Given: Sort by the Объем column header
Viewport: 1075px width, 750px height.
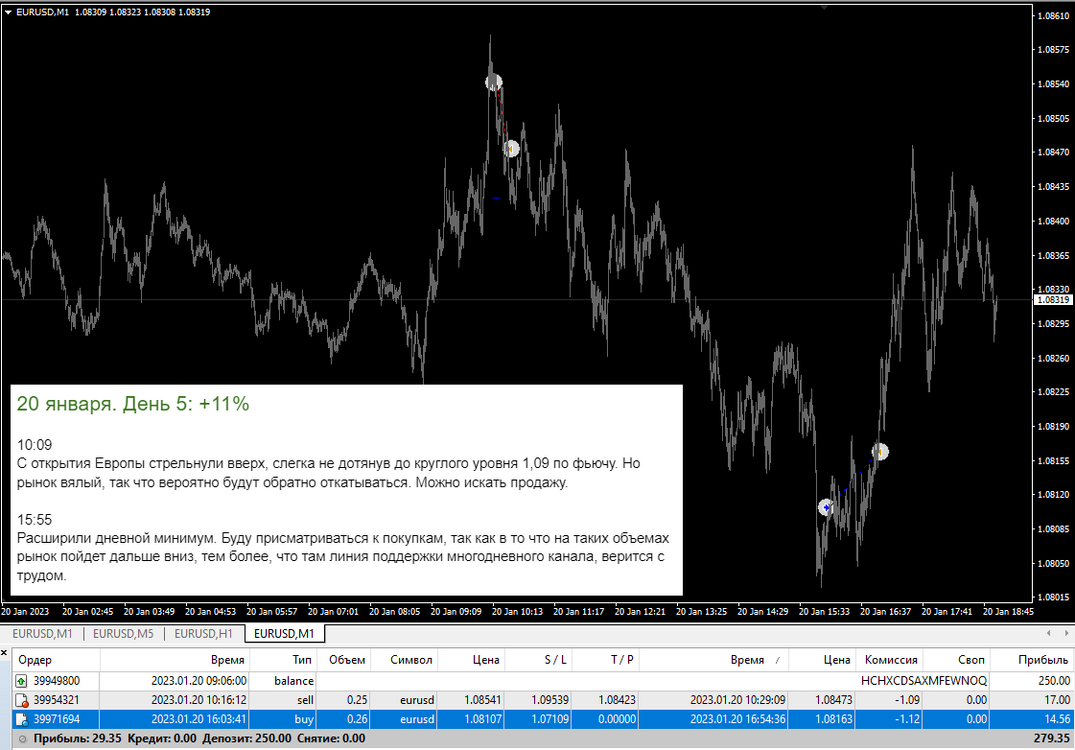Looking at the screenshot, I should tap(343, 660).
